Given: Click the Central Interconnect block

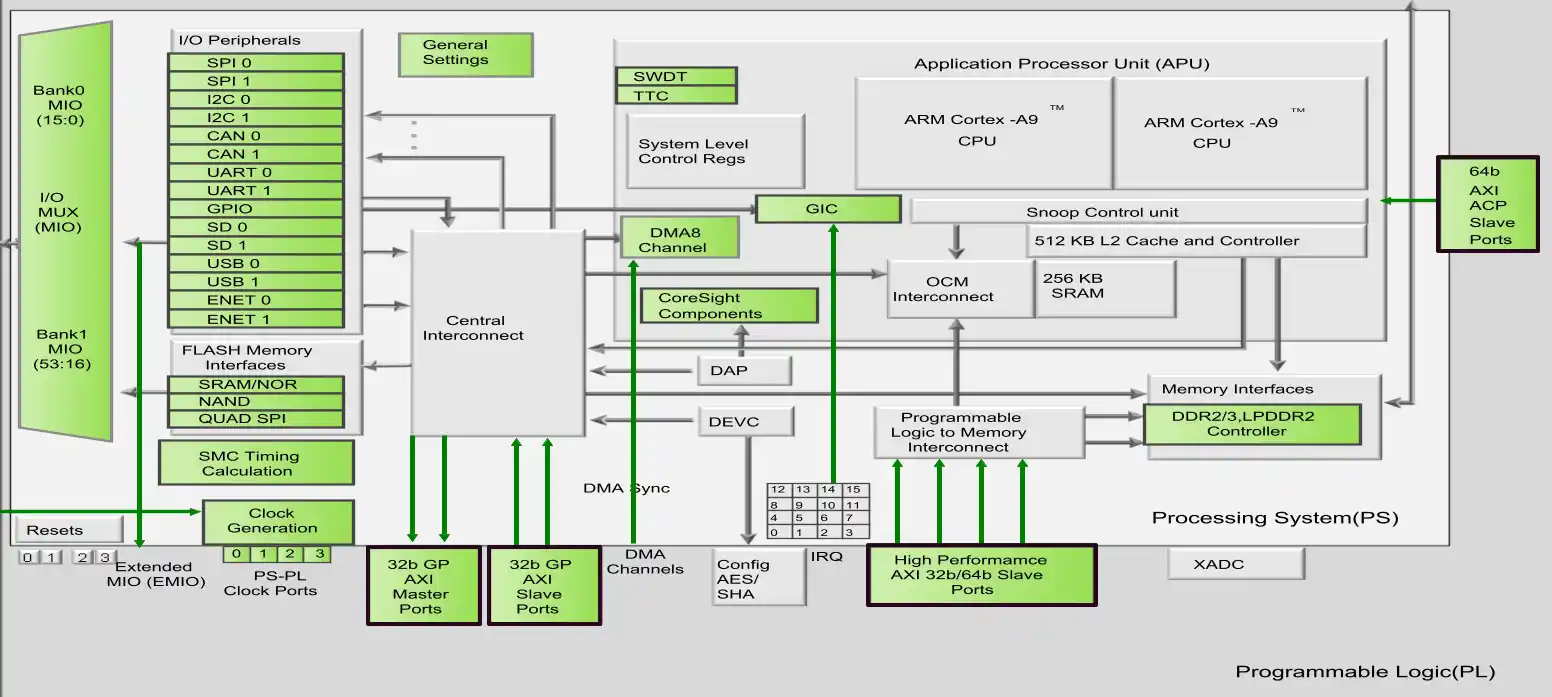Looking at the screenshot, I should (x=498, y=333).
